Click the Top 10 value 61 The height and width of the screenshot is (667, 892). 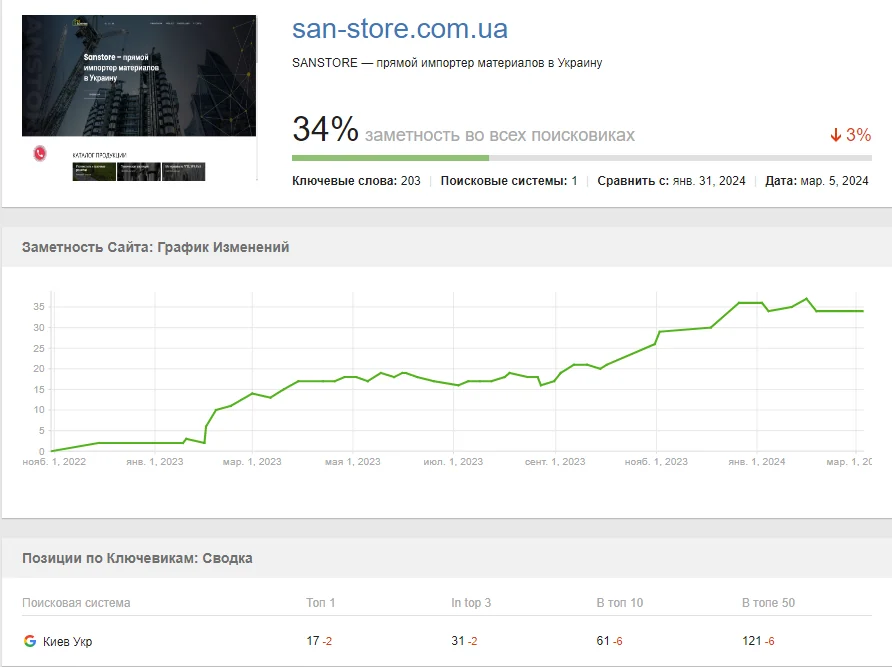(x=603, y=641)
